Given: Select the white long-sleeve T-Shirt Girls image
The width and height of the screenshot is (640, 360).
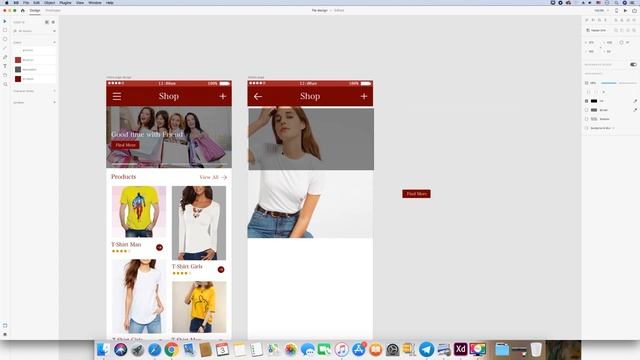Looking at the screenshot, I should click(199, 223).
